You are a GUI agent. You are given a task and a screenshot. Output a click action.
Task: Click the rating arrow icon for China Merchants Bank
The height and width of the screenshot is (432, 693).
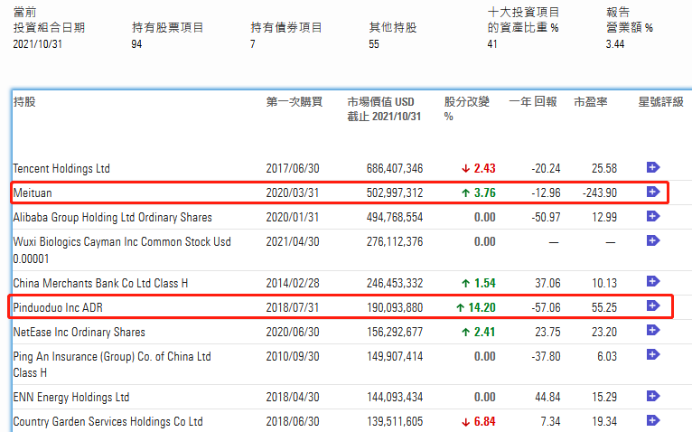[x=653, y=281]
